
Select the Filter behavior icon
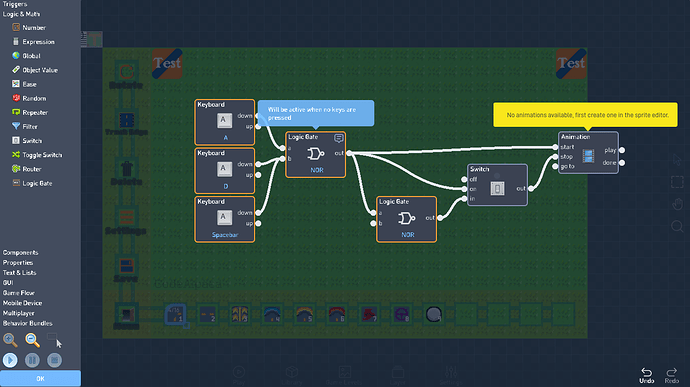click(x=16, y=126)
